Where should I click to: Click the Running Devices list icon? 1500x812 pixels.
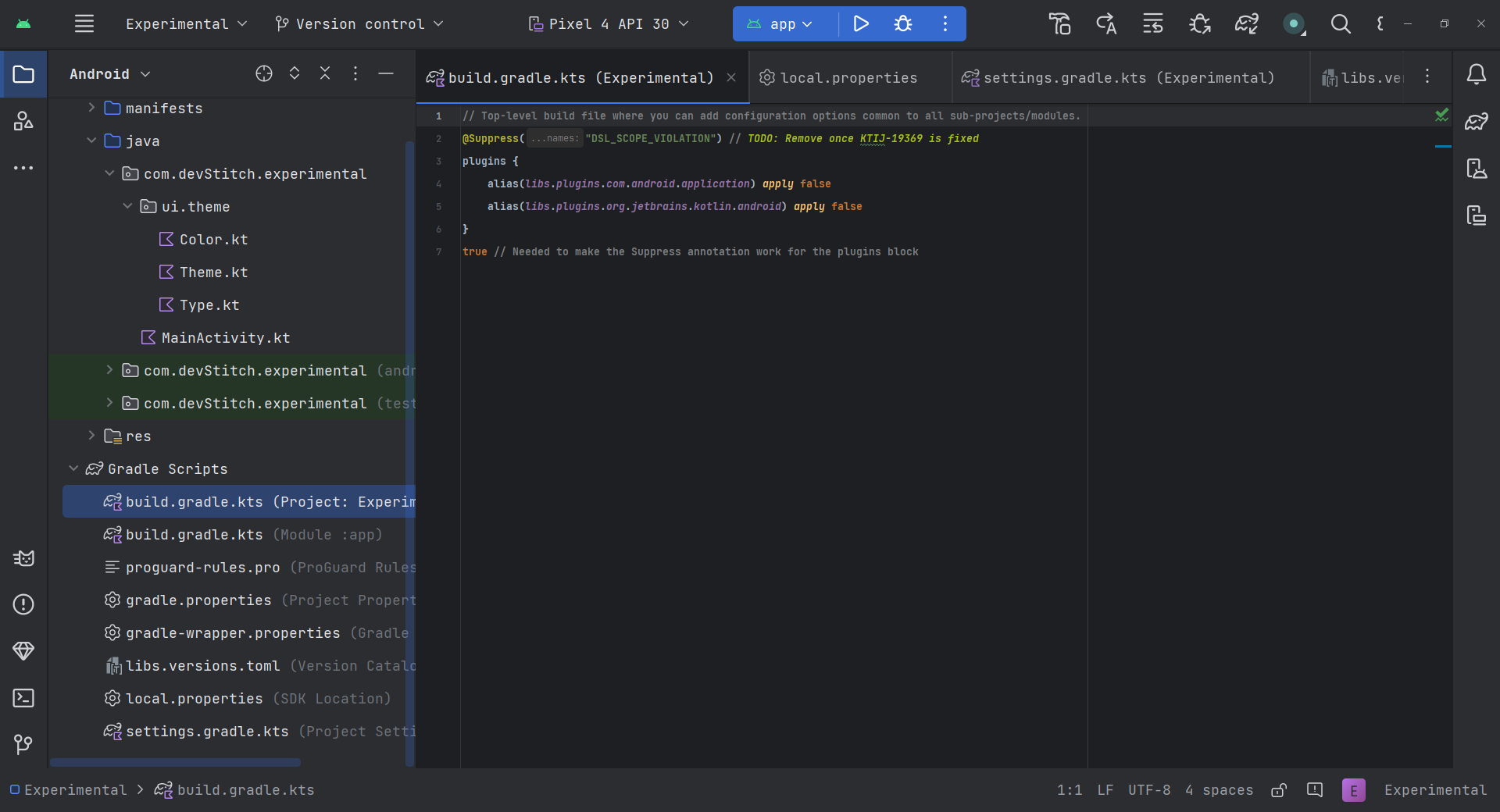[1153, 24]
